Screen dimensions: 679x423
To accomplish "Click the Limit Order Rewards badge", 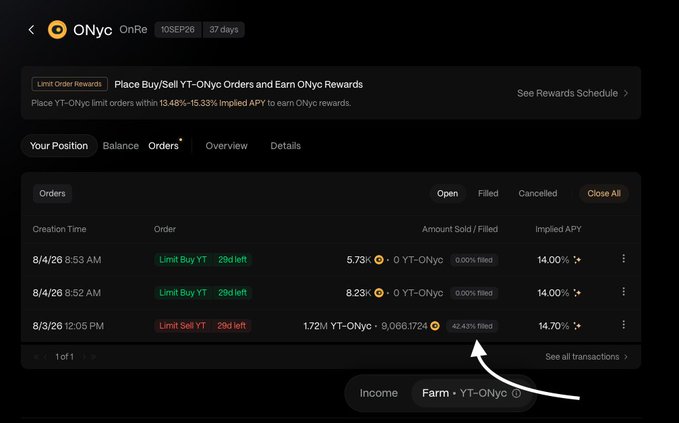I will click(69, 84).
